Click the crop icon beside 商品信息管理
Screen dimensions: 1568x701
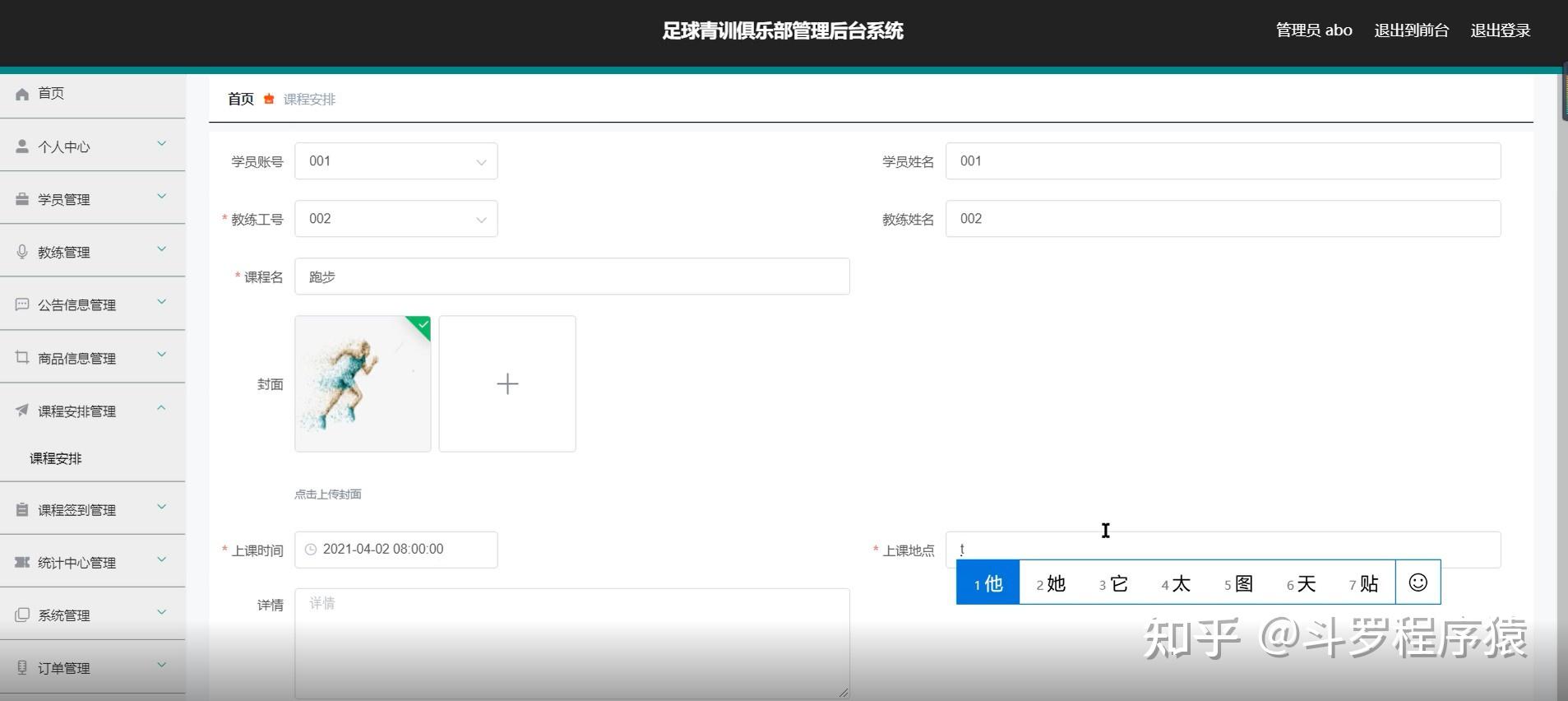(x=22, y=357)
